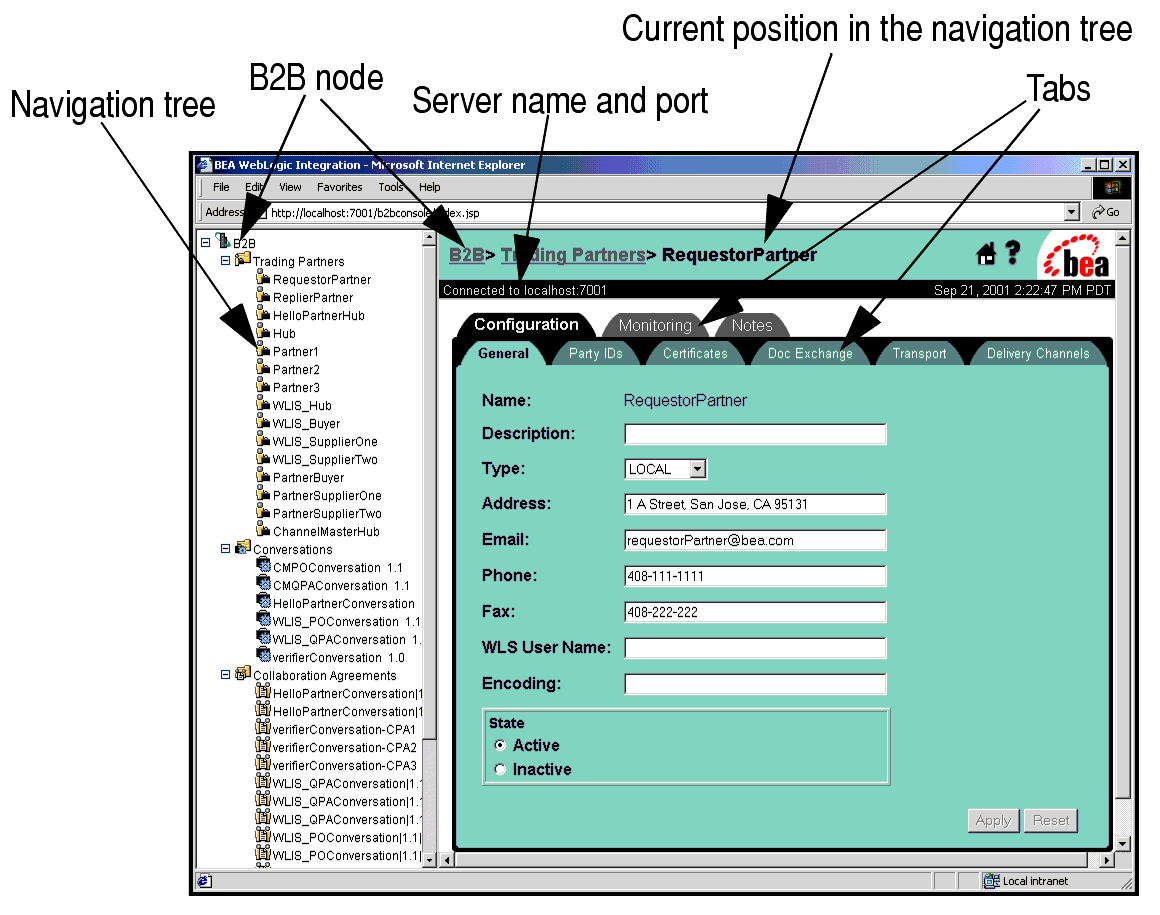Click the folder icon beside Conversations

243,547
